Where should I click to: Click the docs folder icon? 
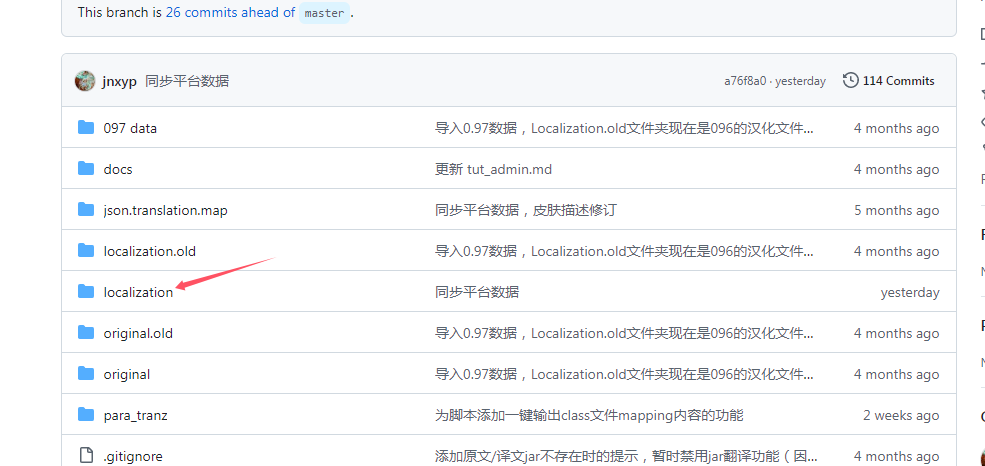click(86, 169)
